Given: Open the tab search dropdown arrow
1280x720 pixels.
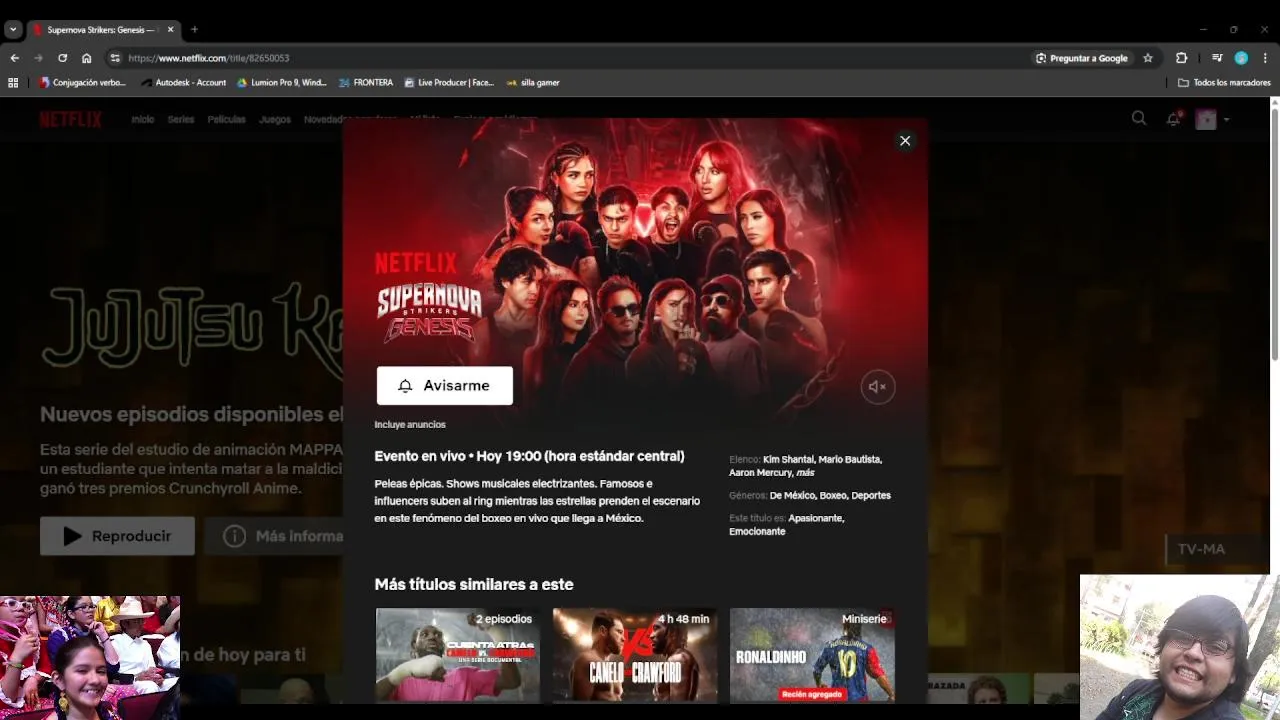Looking at the screenshot, I should pos(13,30).
